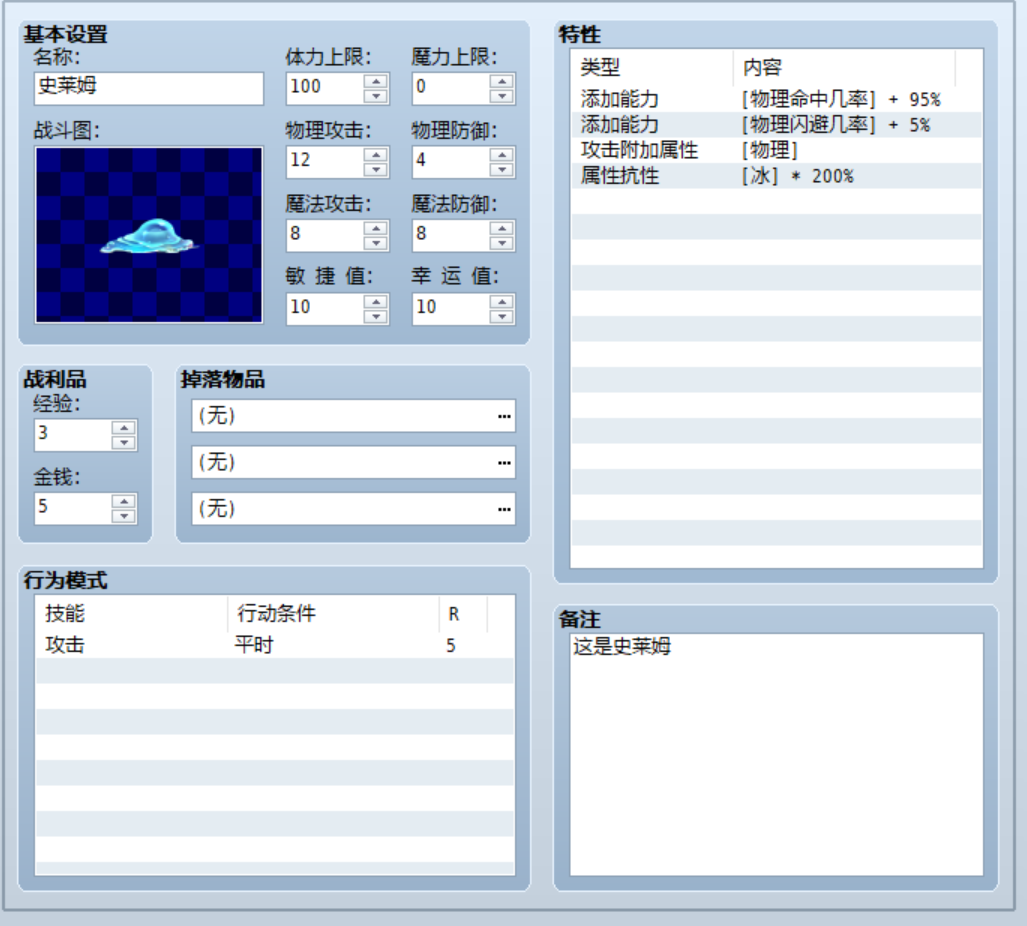Decrease 物理防御 with the down arrow
Image resolution: width=1027 pixels, height=926 pixels.
click(502, 170)
